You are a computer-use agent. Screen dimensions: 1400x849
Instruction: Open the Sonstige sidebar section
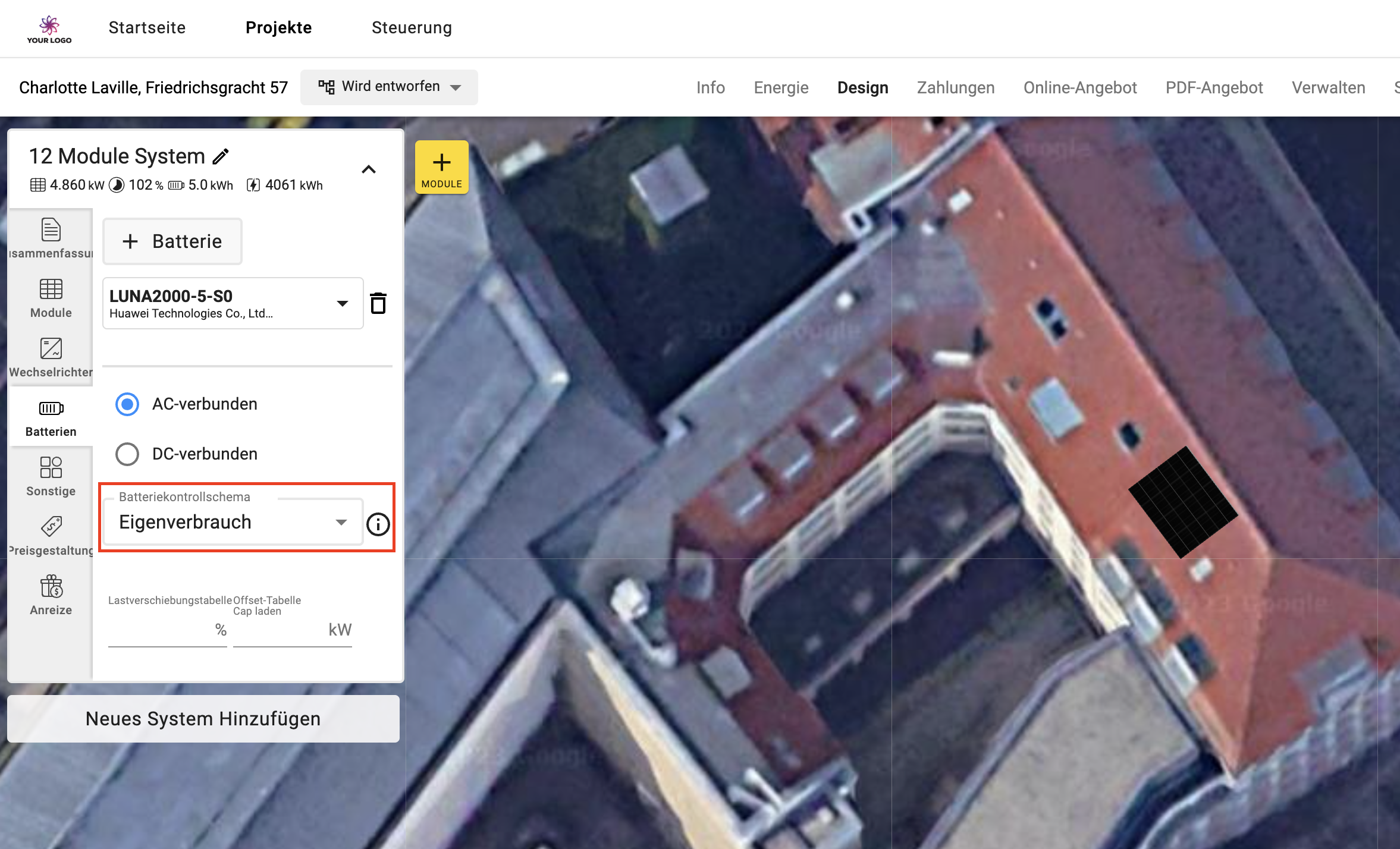(51, 477)
